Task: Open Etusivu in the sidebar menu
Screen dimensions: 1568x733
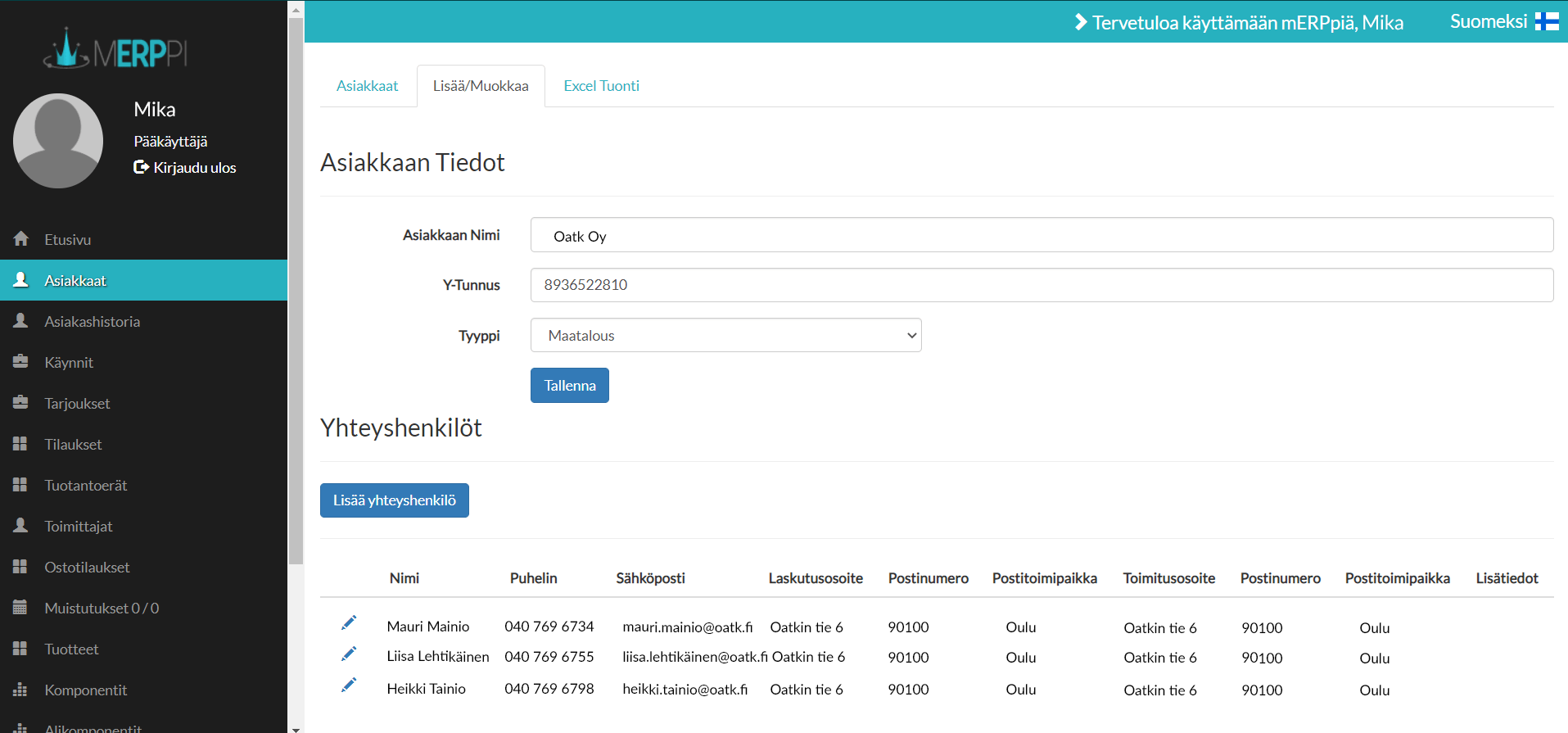Action: (x=144, y=239)
